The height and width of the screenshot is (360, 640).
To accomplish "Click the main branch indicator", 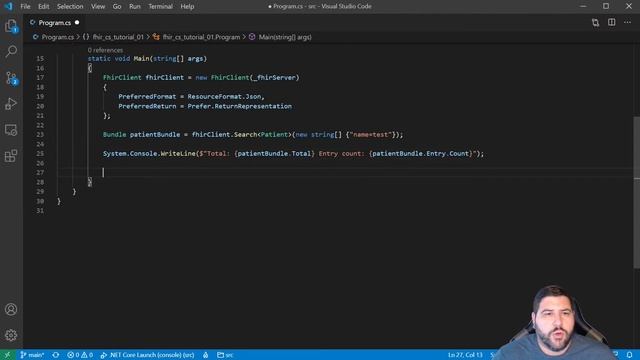I will pos(32,355).
